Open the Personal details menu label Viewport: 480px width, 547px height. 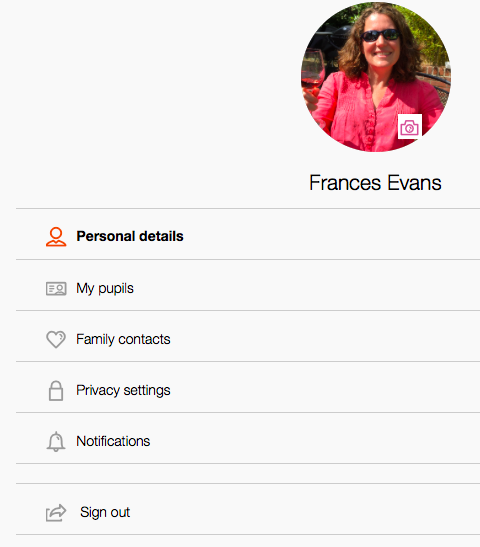(130, 236)
